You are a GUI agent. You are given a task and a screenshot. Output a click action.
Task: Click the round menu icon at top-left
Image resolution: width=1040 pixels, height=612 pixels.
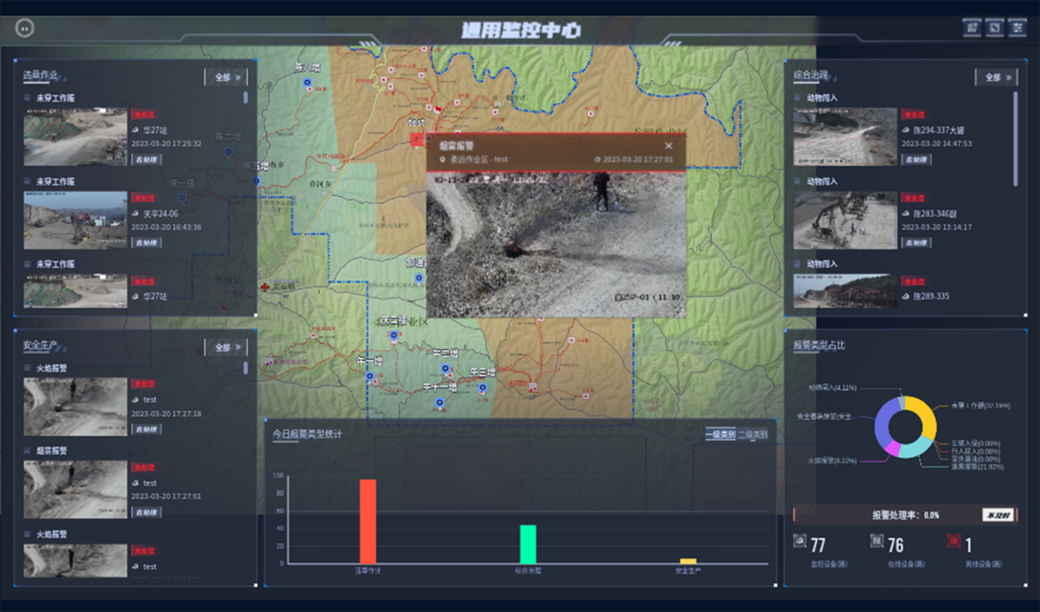(25, 29)
